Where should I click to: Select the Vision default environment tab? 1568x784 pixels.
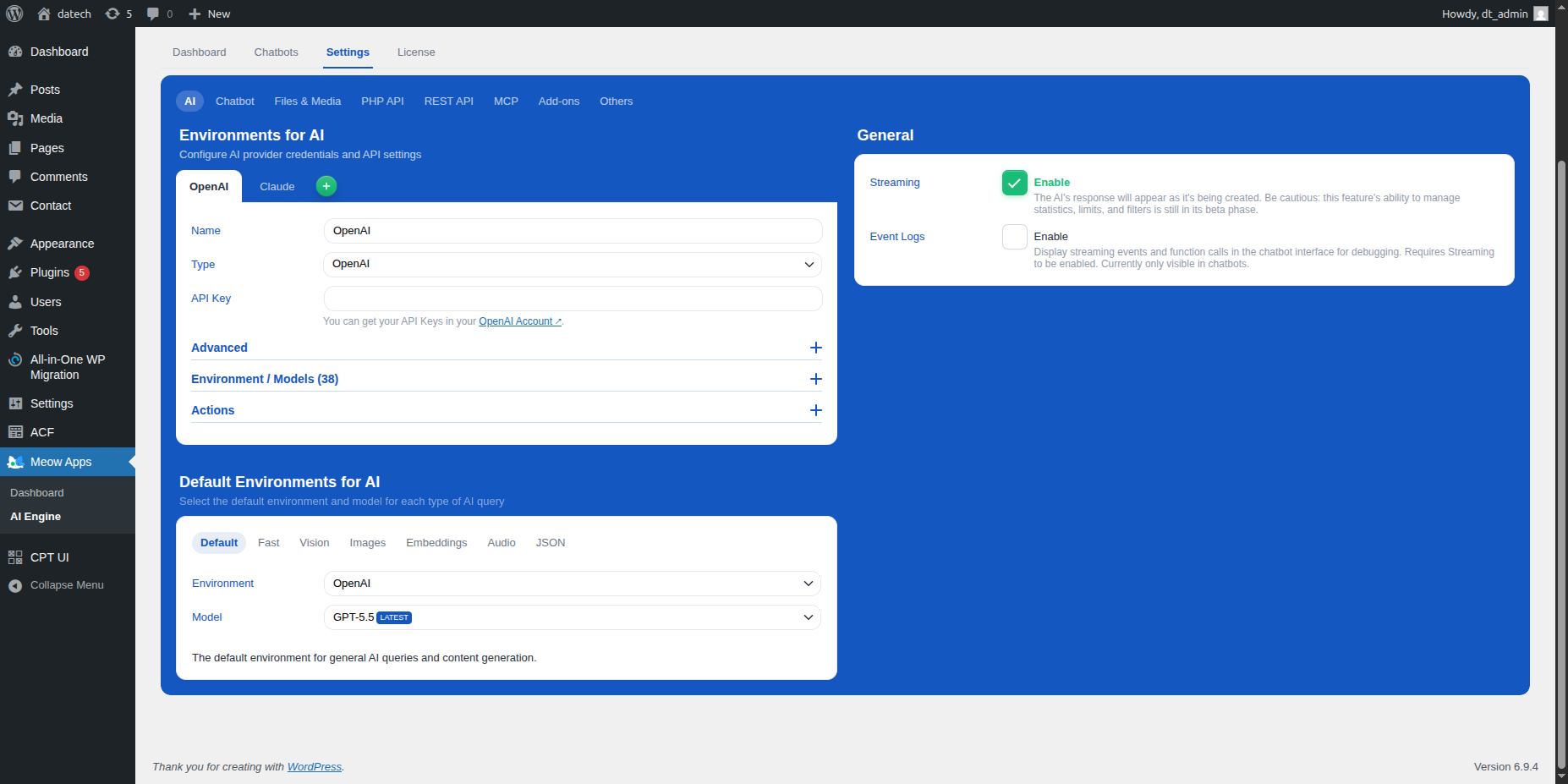pos(315,543)
